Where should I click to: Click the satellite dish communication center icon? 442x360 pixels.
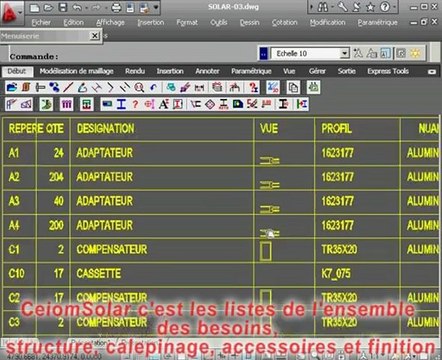click(x=356, y=7)
